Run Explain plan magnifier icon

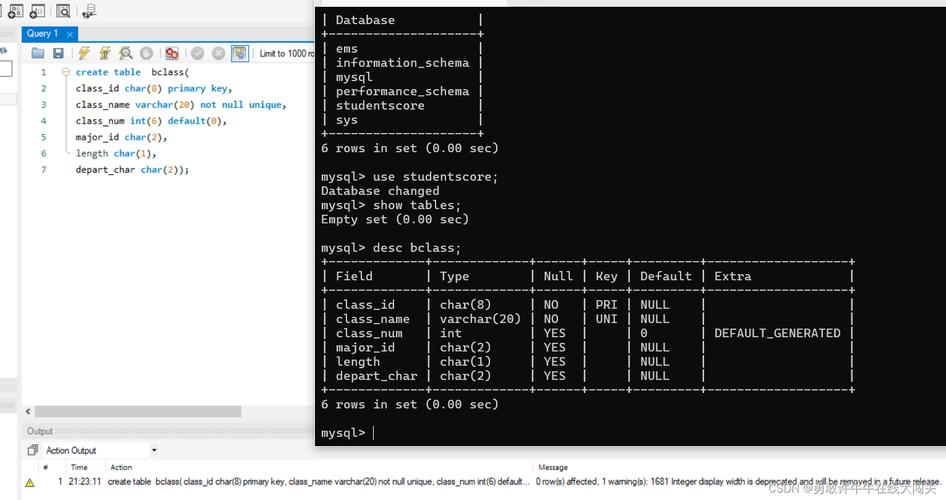125,53
